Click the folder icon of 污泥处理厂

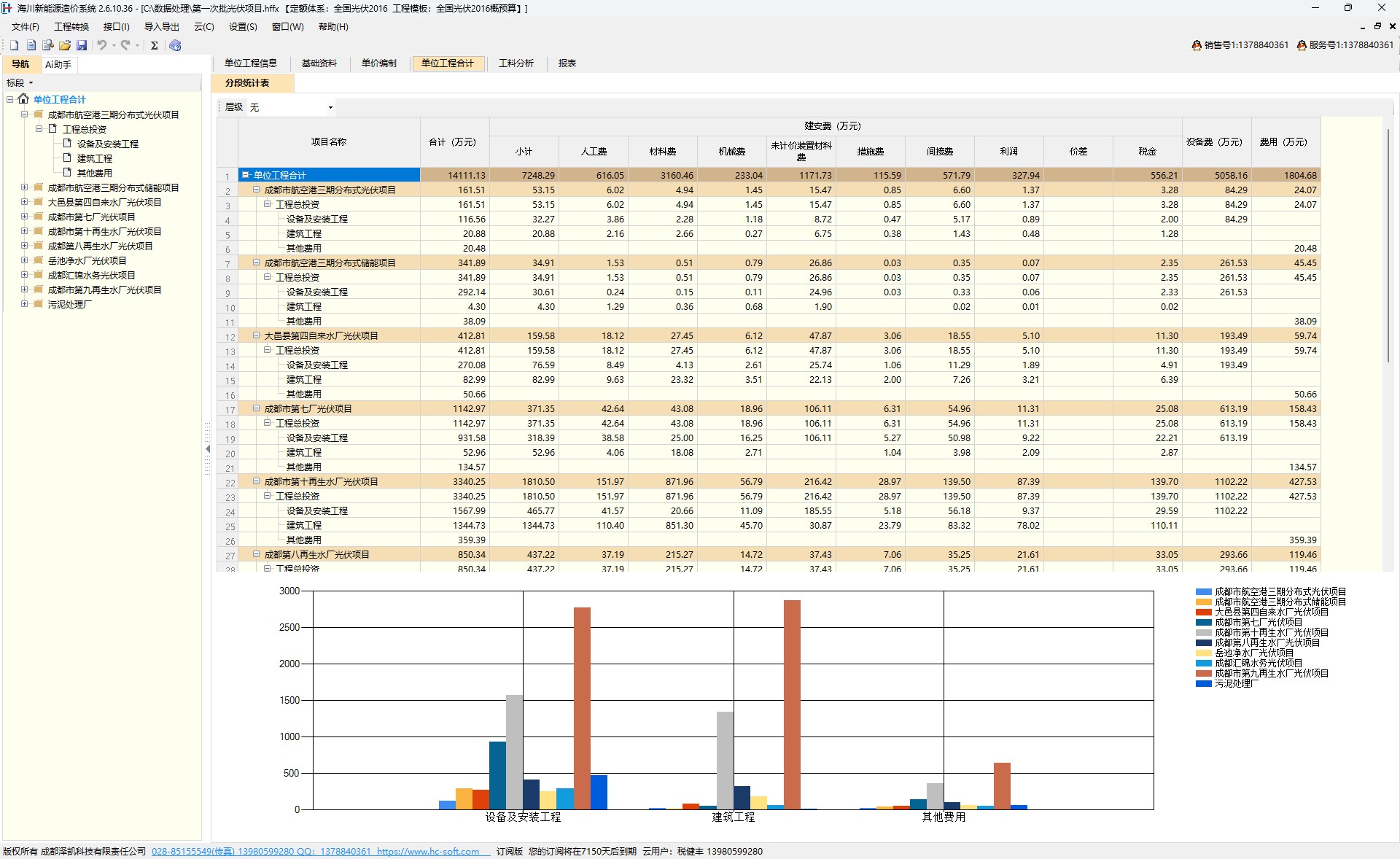(x=38, y=304)
